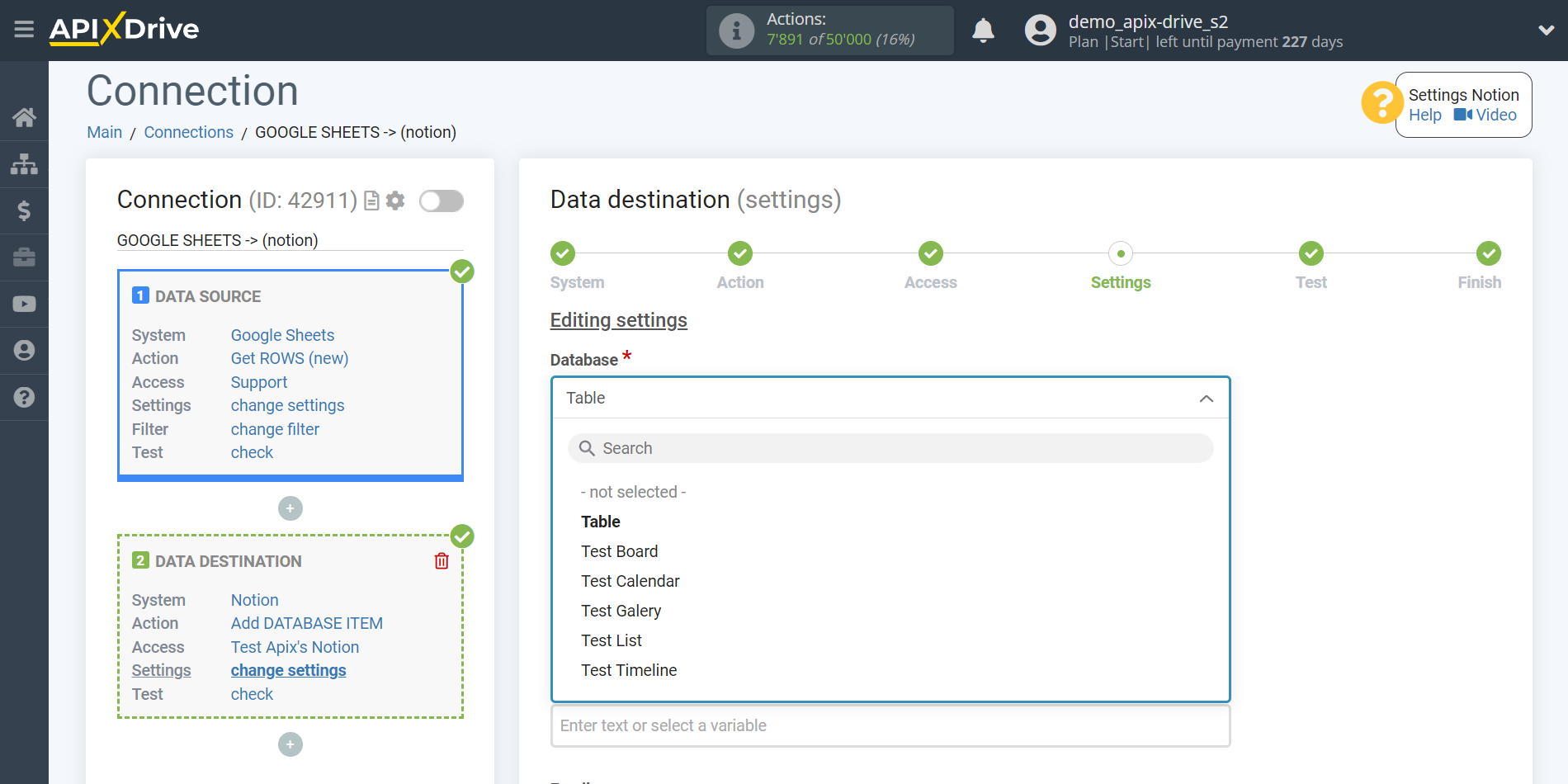
Task: Open the hamburger menu
Action: point(24,30)
